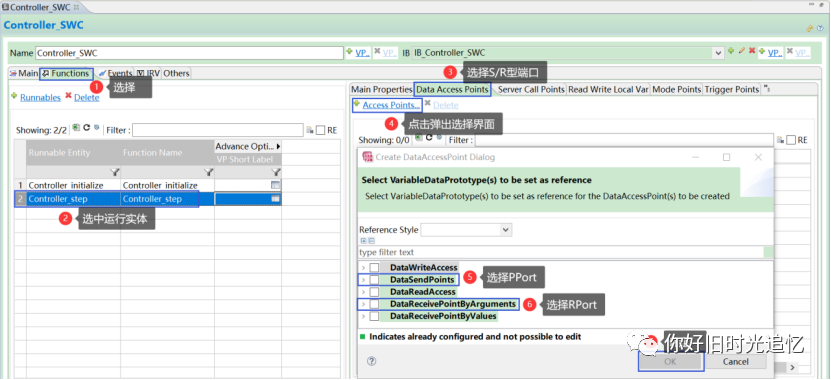Click the refresh icon in the runnables table toolbar

click(x=86, y=128)
